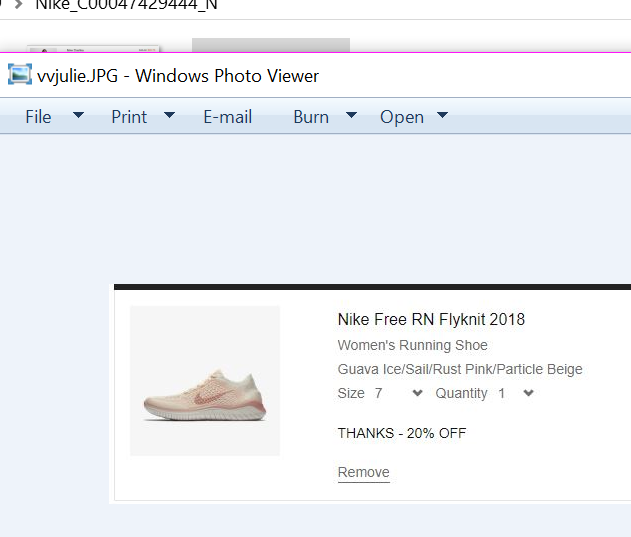
Task: Click the Open menu item
Action: coord(402,118)
